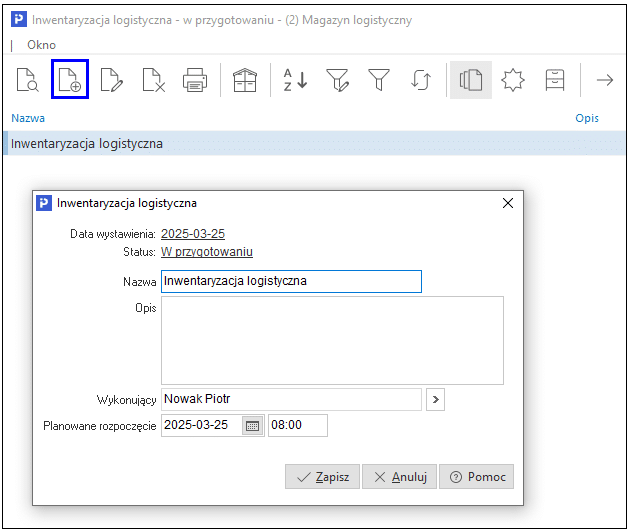The width and height of the screenshot is (632, 532).
Task: Click the refresh arrows toolbar icon
Action: click(421, 80)
